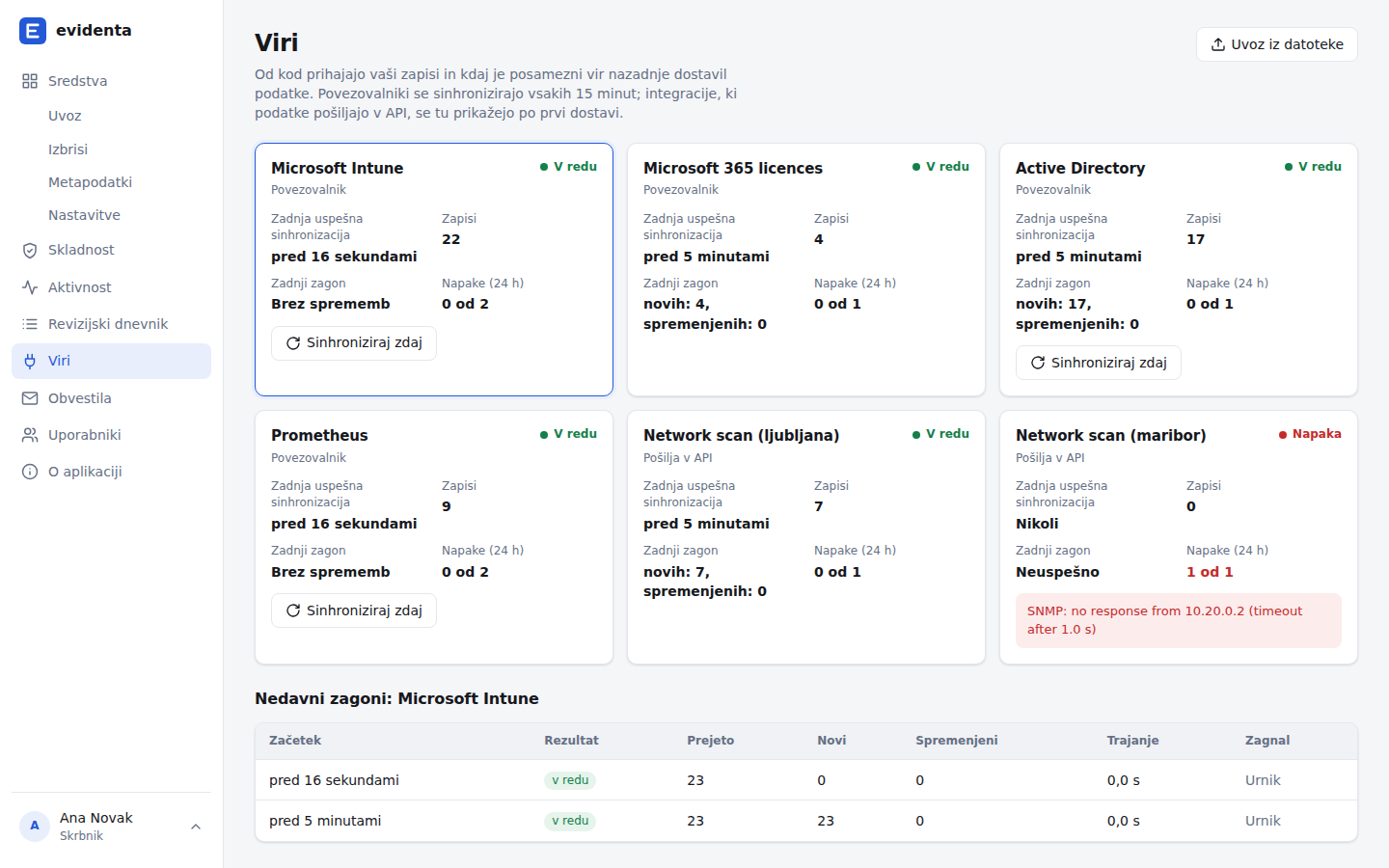Sync Microsoft Intune with Sinhroniziraj zdaj
This screenshot has width=1389, height=868.
354,343
